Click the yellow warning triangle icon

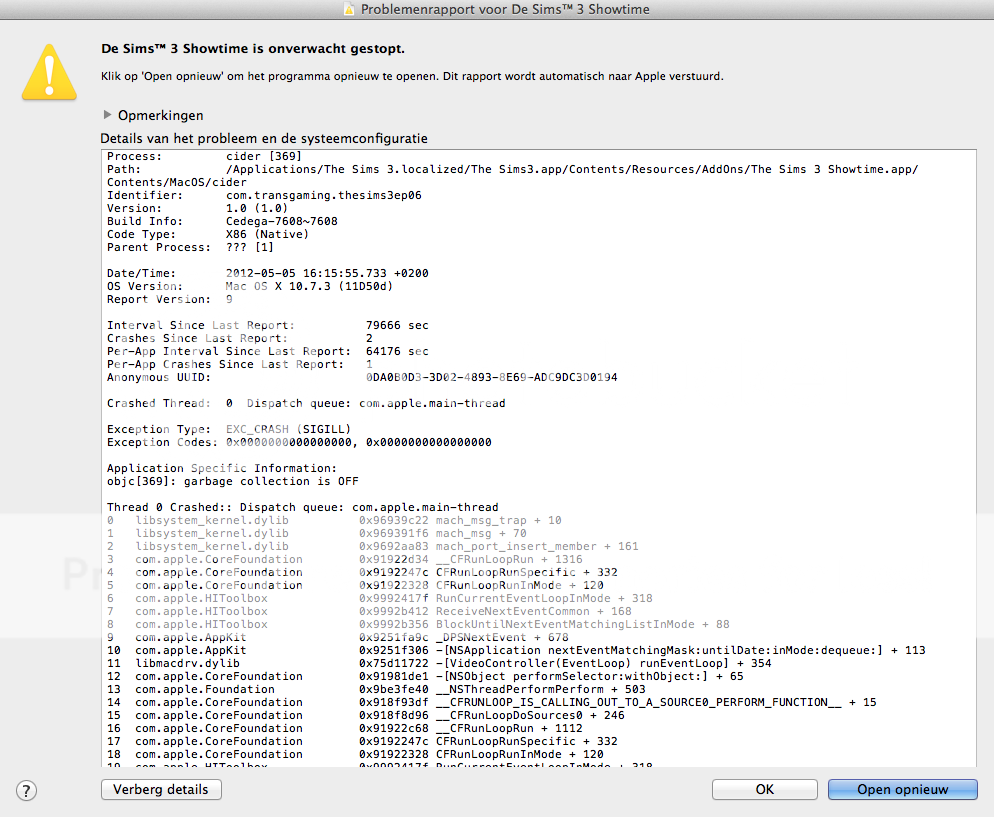coord(49,72)
